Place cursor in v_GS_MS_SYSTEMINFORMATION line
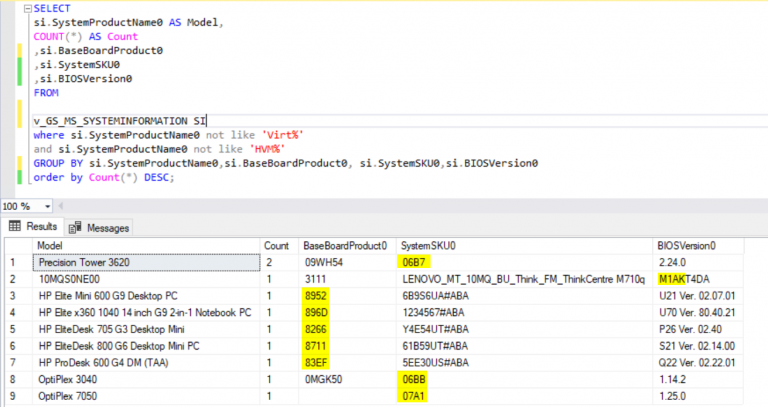Image resolution: width=768 pixels, height=407 pixels. [120, 121]
